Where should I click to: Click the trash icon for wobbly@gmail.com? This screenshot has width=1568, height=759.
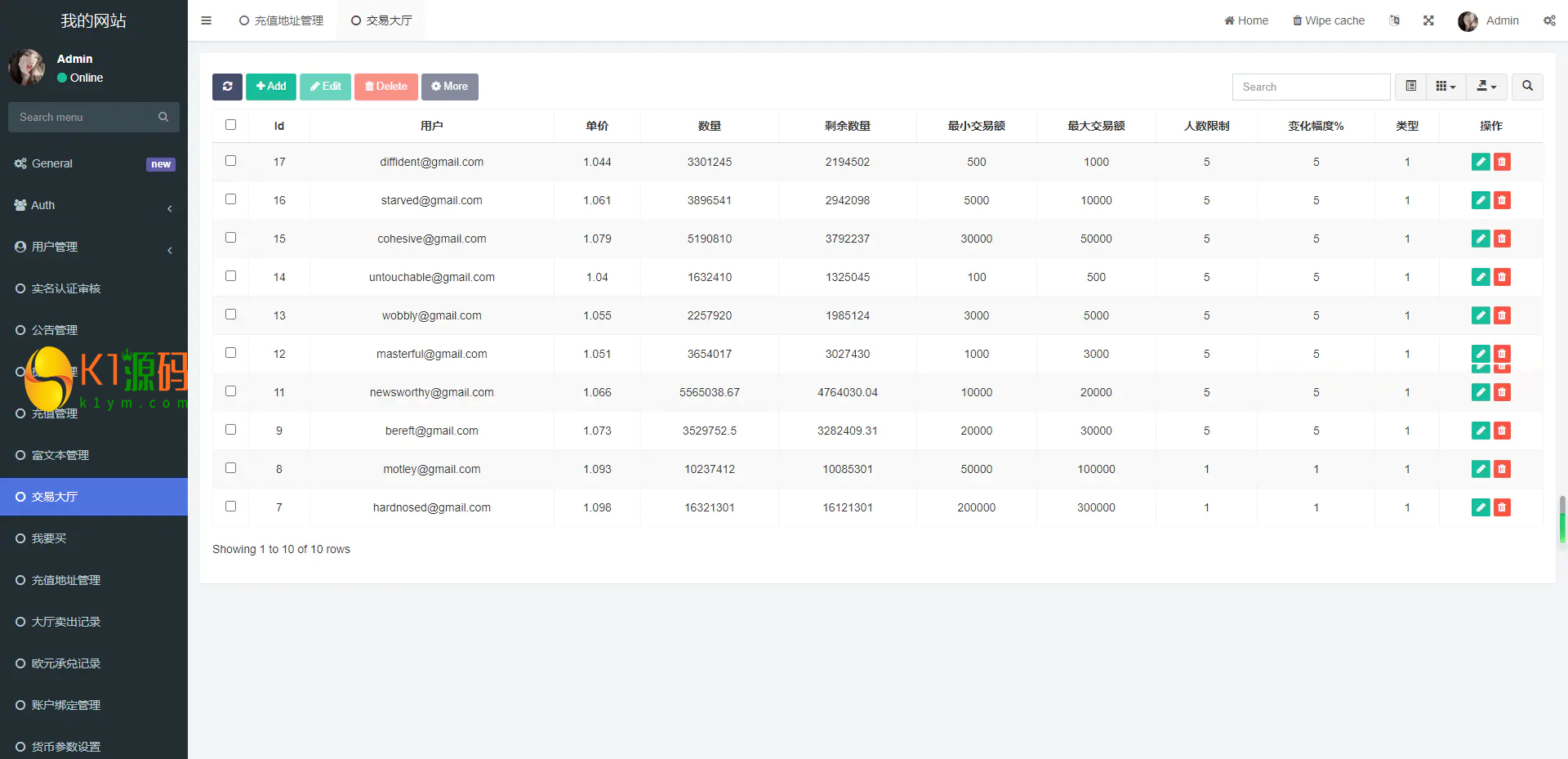pyautogui.click(x=1502, y=315)
